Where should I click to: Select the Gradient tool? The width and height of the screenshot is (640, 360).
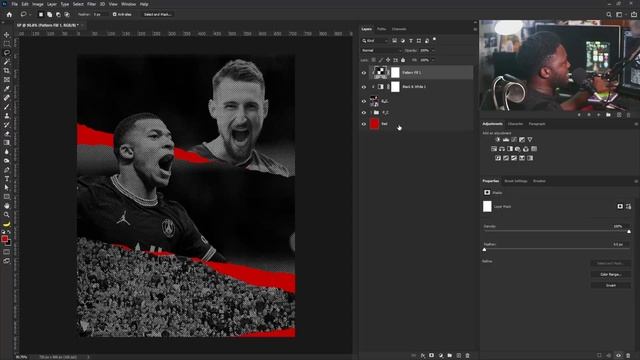pyautogui.click(x=7, y=142)
